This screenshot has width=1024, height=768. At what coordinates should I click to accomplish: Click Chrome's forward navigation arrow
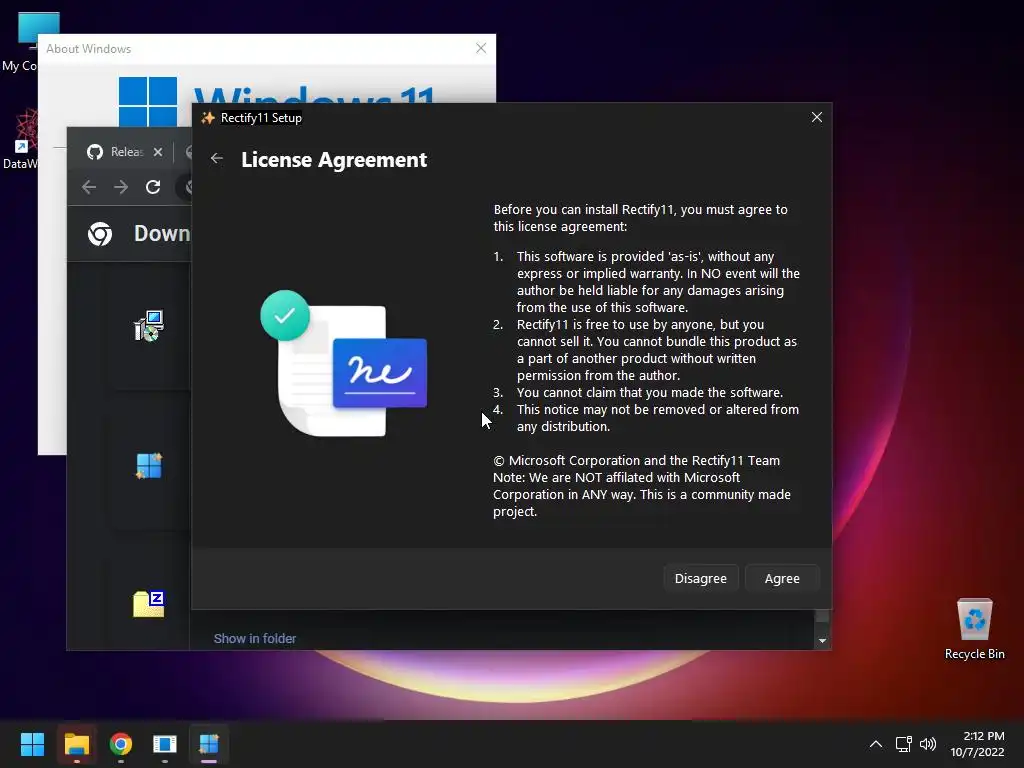click(x=121, y=187)
